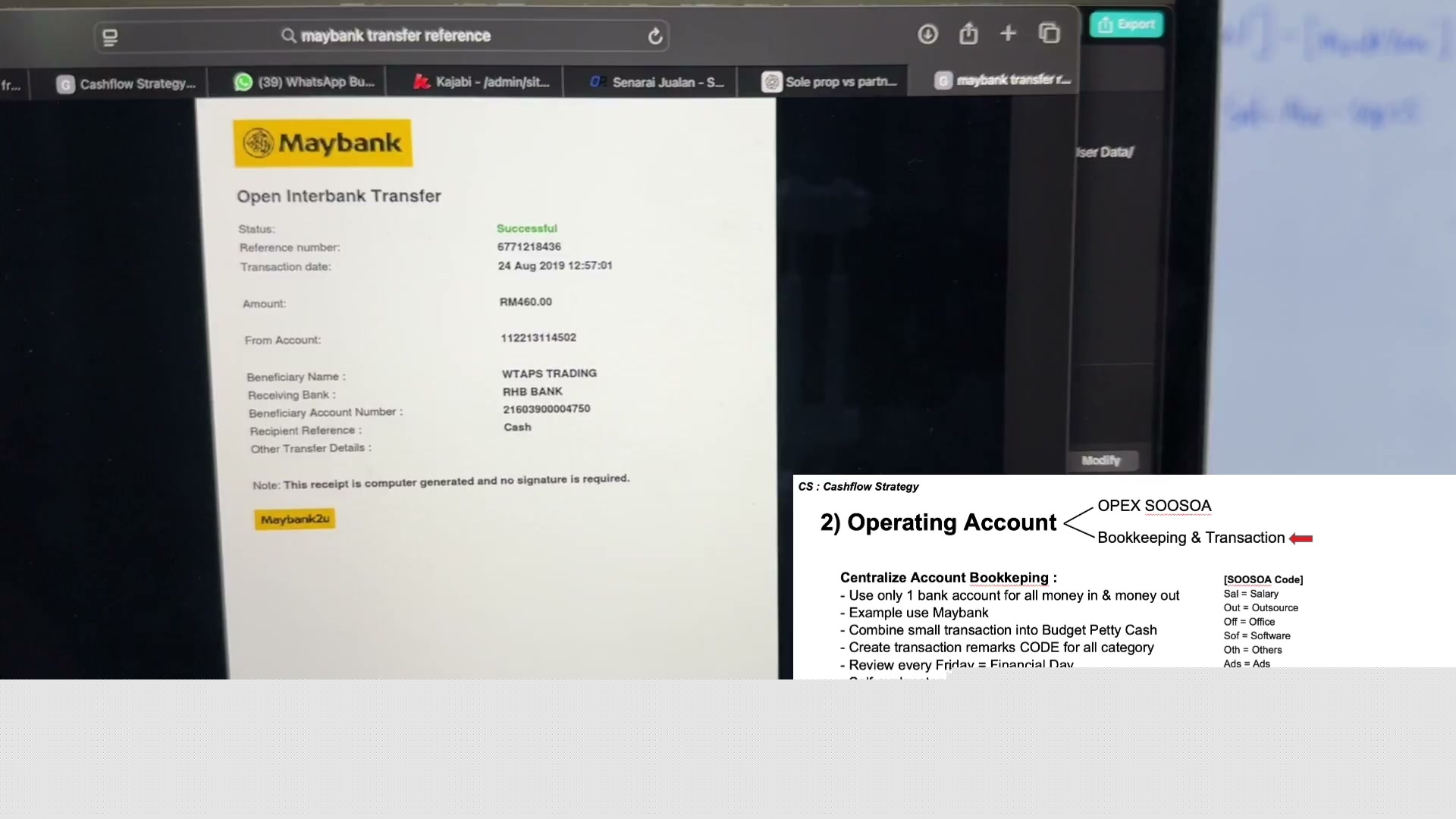Reload the page with the refresh icon
Image resolution: width=1456 pixels, height=819 pixels.
(x=655, y=36)
